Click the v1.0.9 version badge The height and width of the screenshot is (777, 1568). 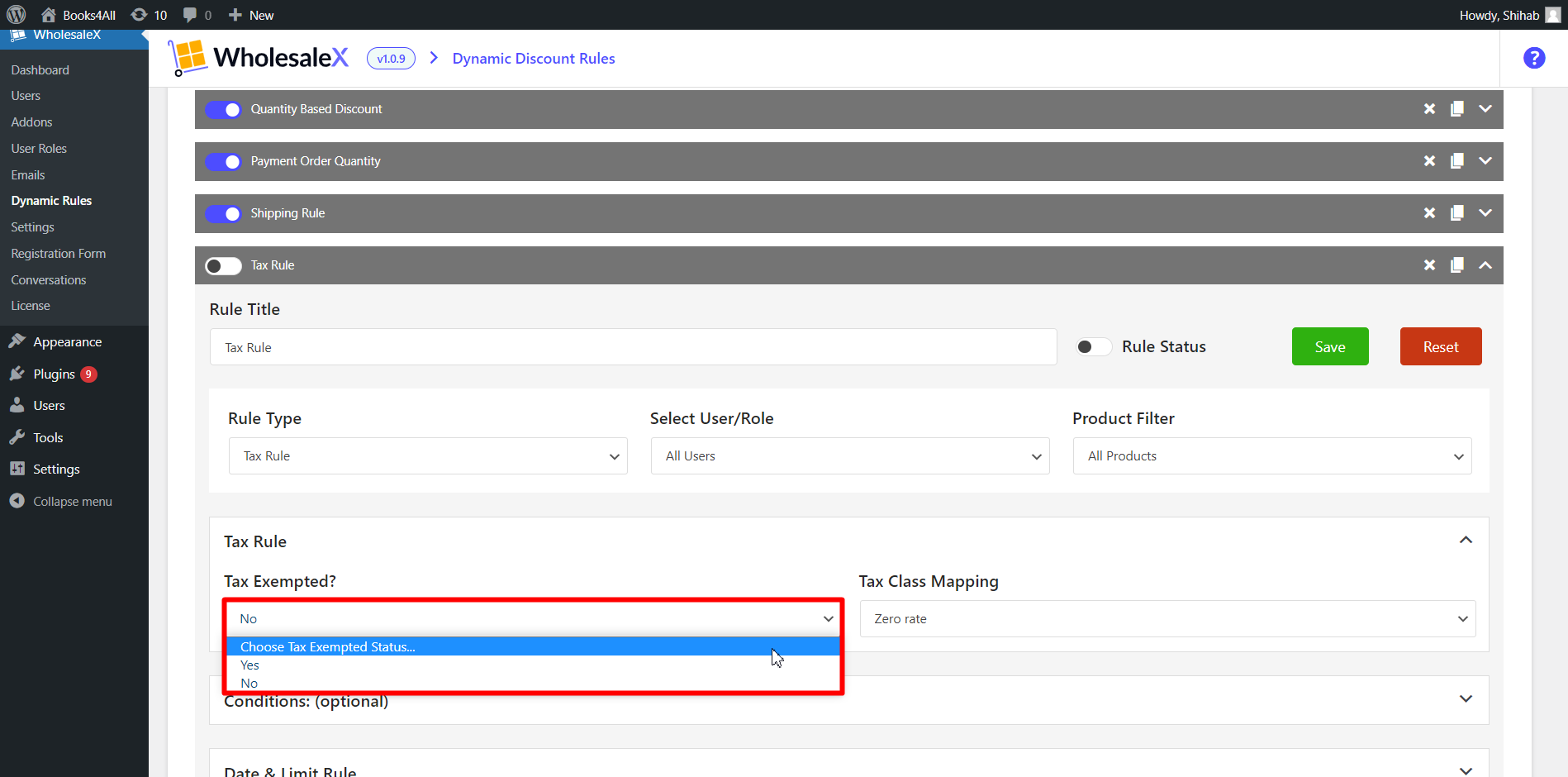click(391, 59)
